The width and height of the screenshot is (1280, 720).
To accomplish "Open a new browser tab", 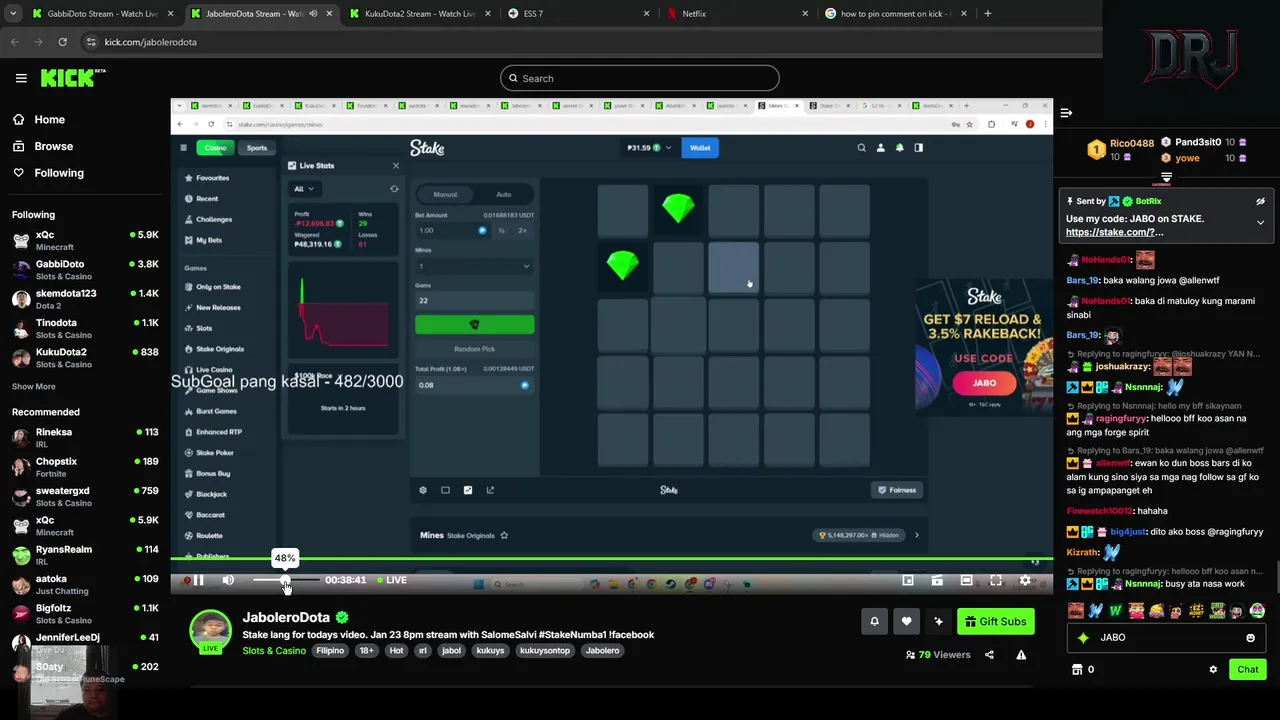I will tap(987, 14).
